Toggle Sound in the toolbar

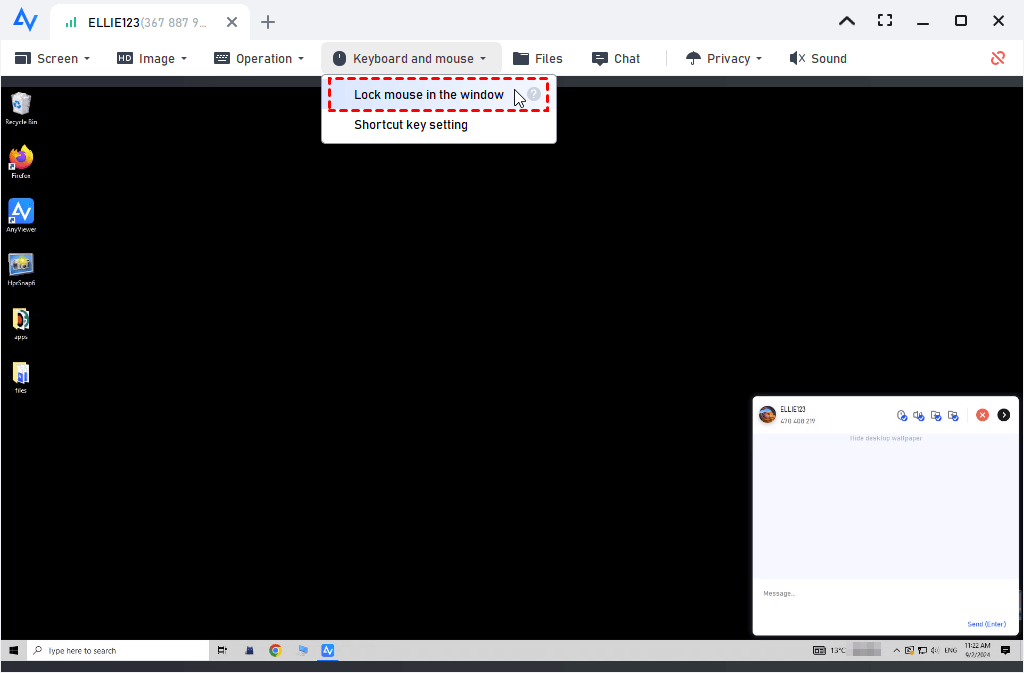(x=818, y=59)
